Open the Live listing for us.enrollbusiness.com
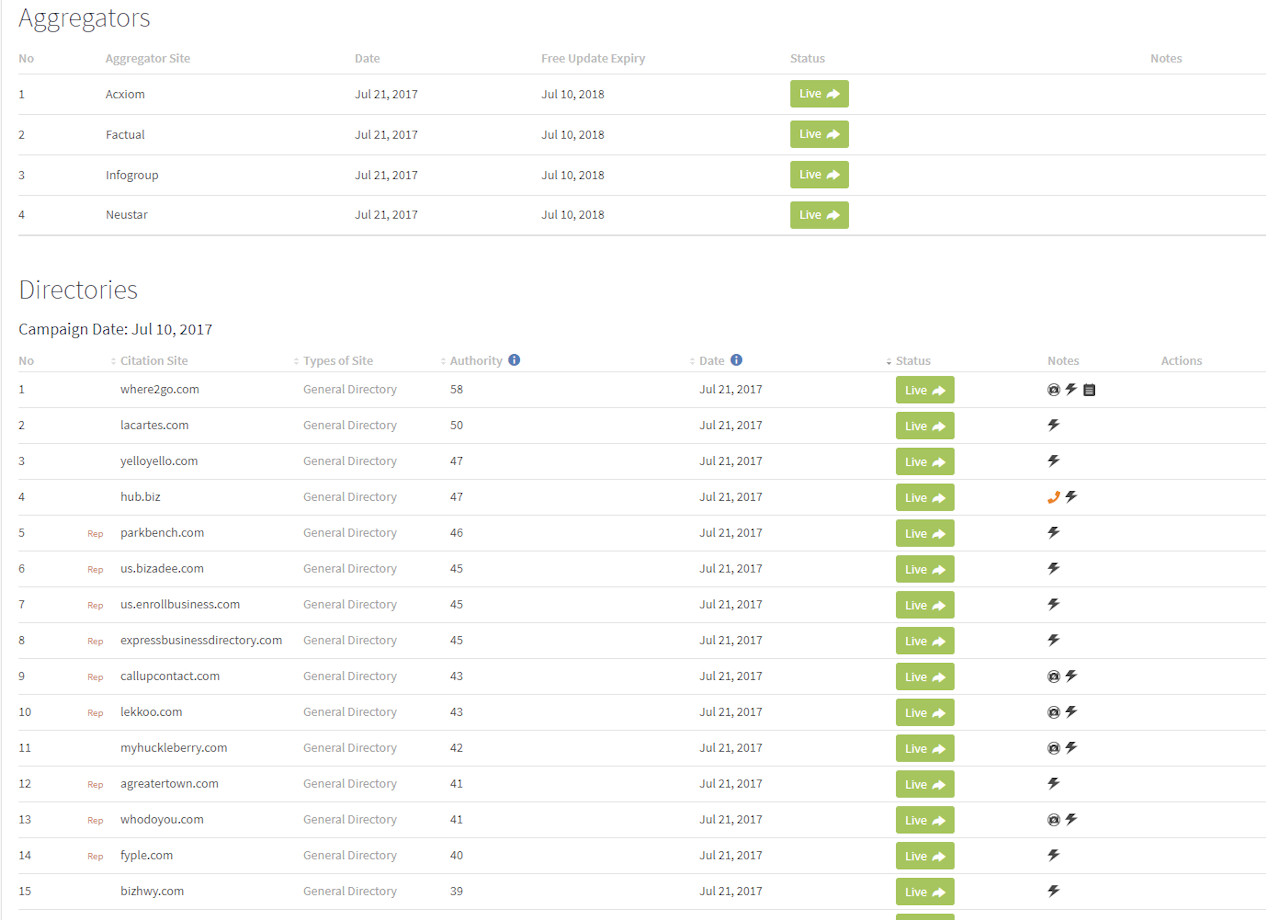 (x=925, y=605)
